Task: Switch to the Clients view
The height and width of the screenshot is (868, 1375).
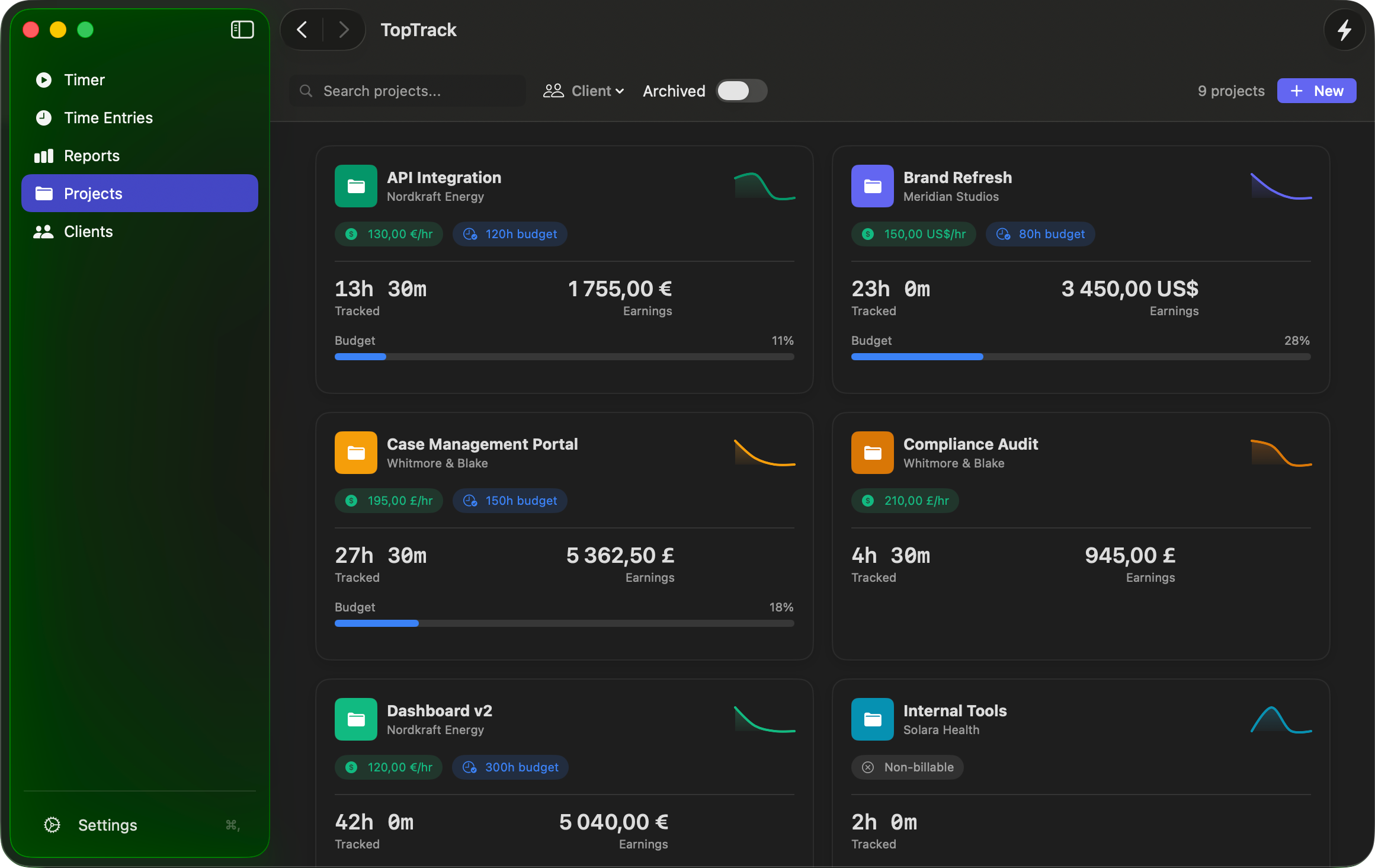Action: pos(88,231)
